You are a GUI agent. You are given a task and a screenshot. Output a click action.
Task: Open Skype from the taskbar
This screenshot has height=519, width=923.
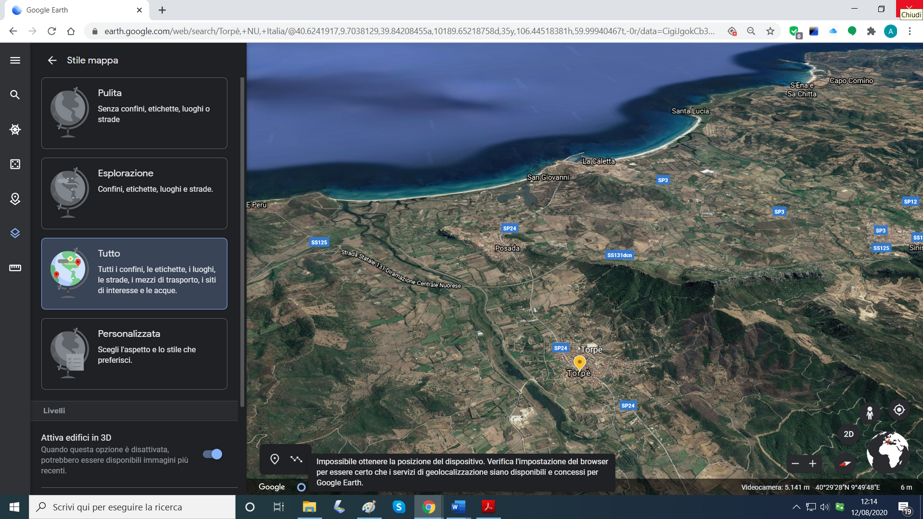click(x=399, y=507)
